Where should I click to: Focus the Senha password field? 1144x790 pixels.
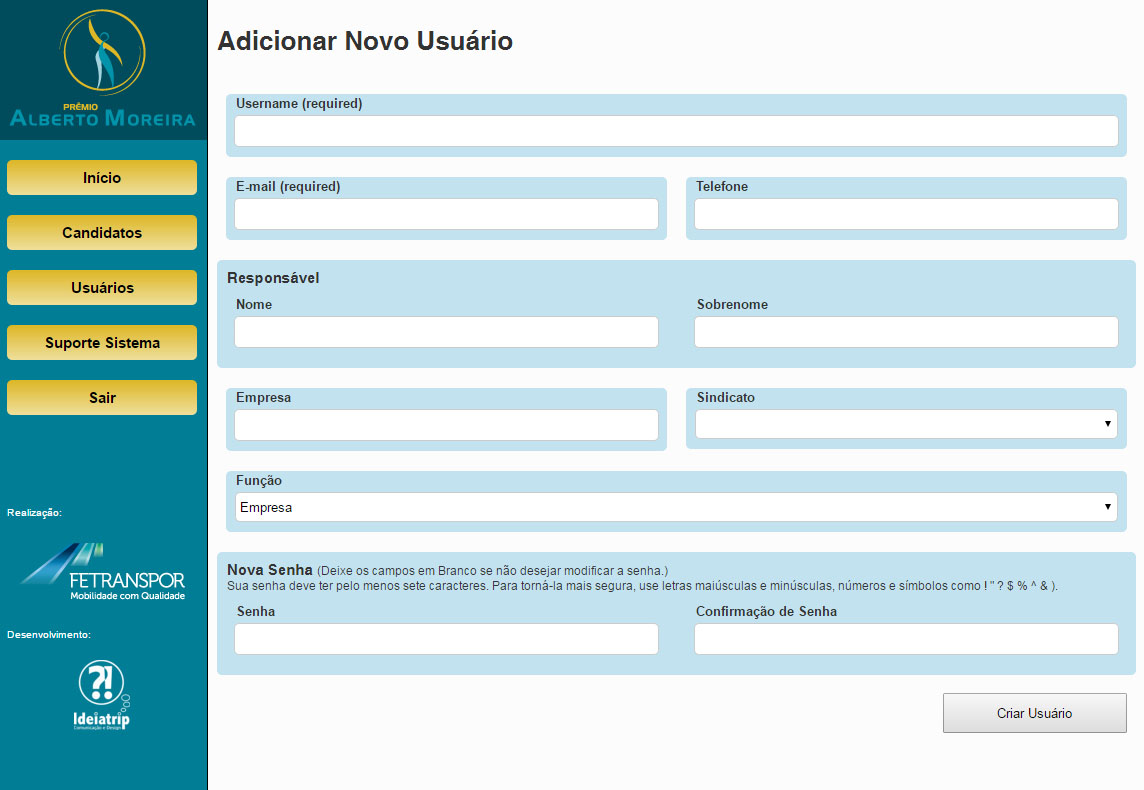[x=446, y=639]
